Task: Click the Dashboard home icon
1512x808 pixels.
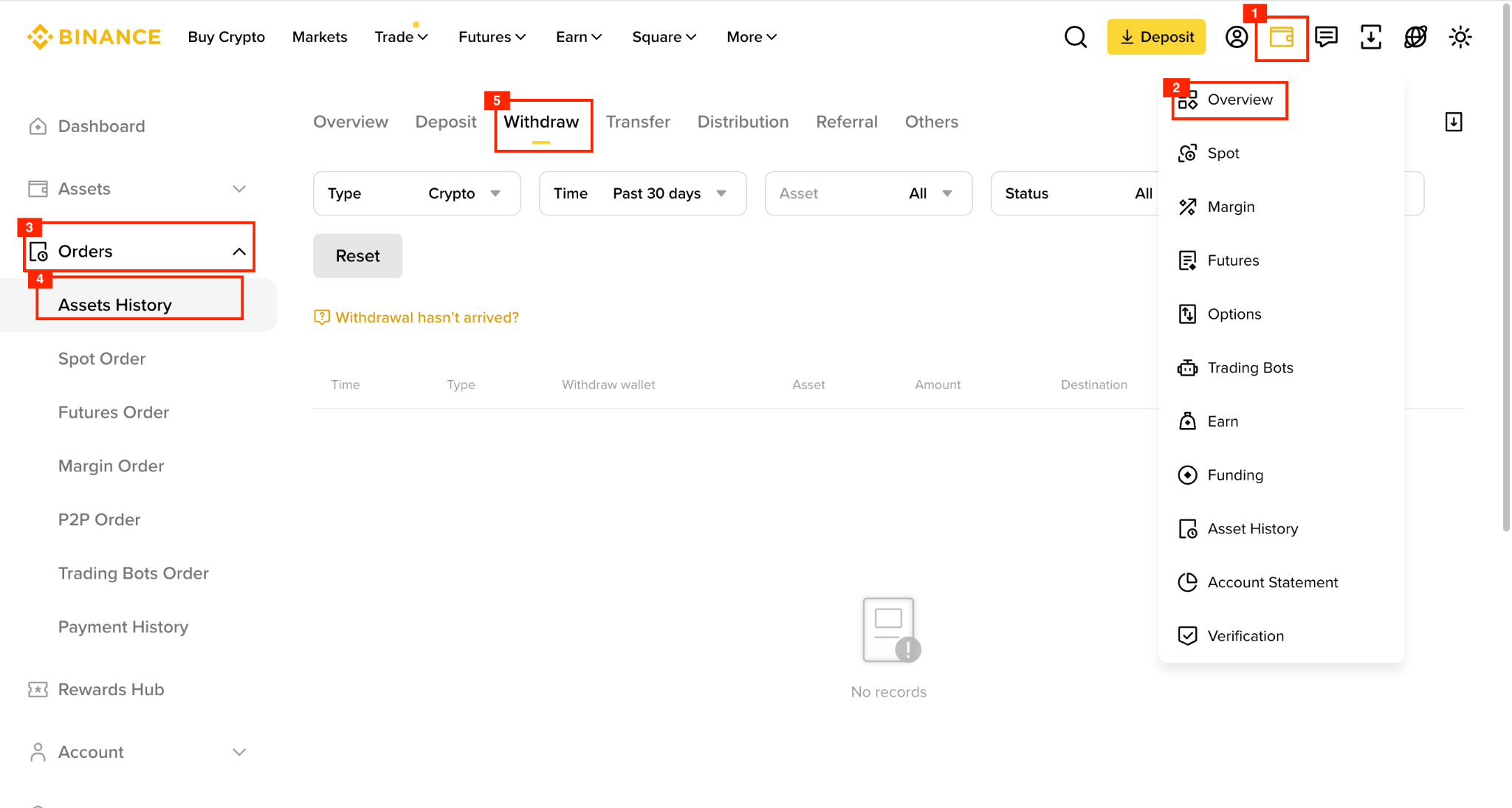Action: [38, 126]
